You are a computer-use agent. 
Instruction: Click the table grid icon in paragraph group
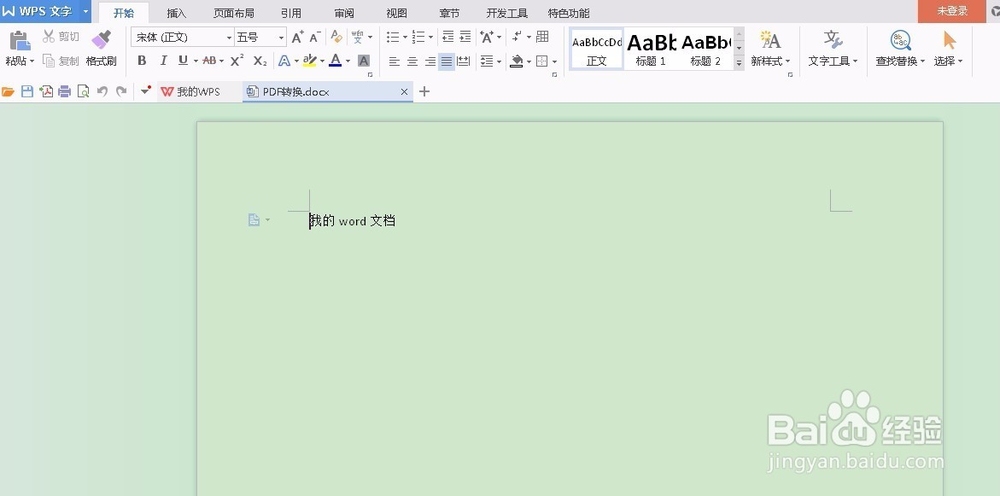point(542,36)
